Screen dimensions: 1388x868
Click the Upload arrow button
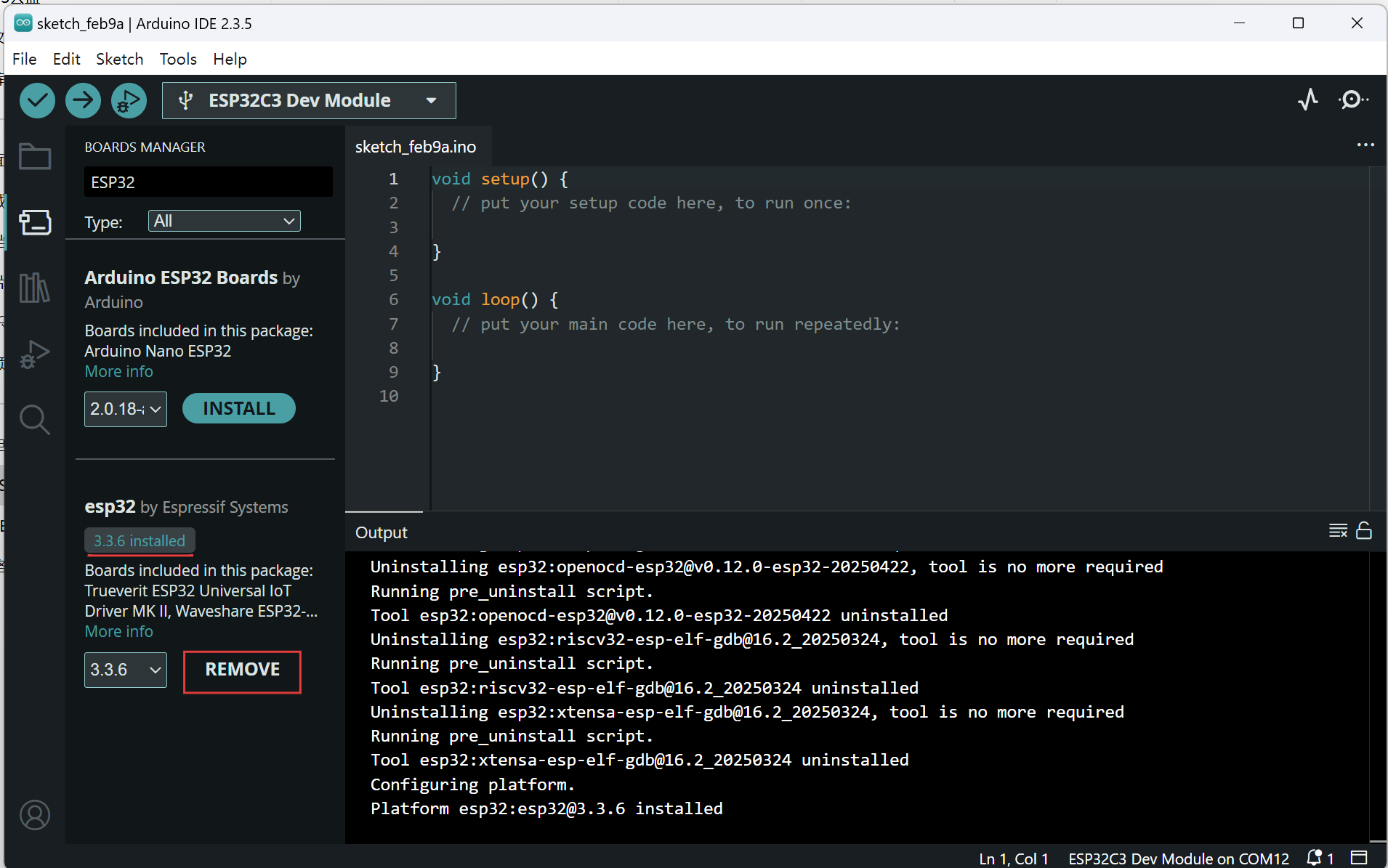(x=83, y=100)
